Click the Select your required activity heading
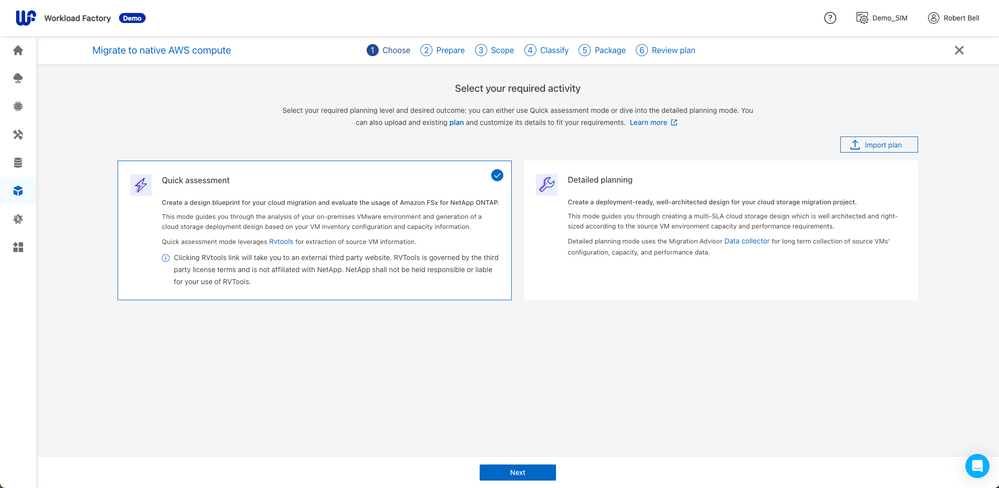 tap(517, 89)
